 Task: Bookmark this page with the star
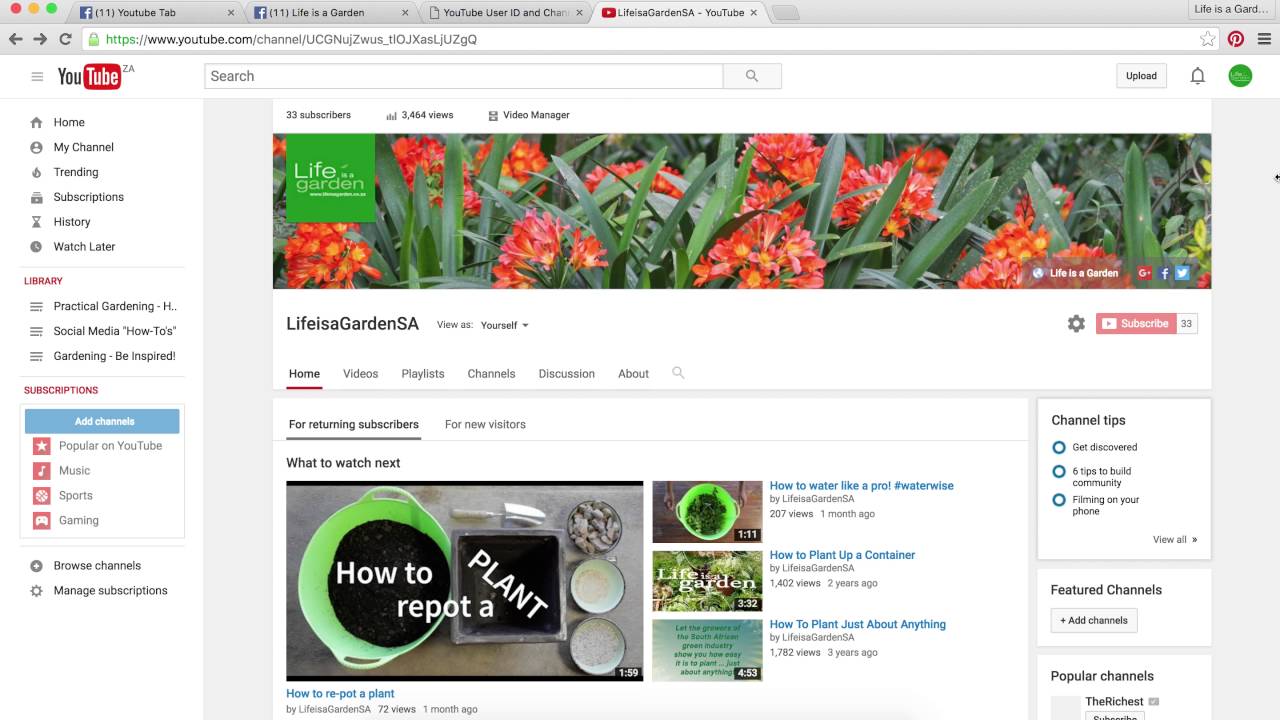pyautogui.click(x=1207, y=39)
